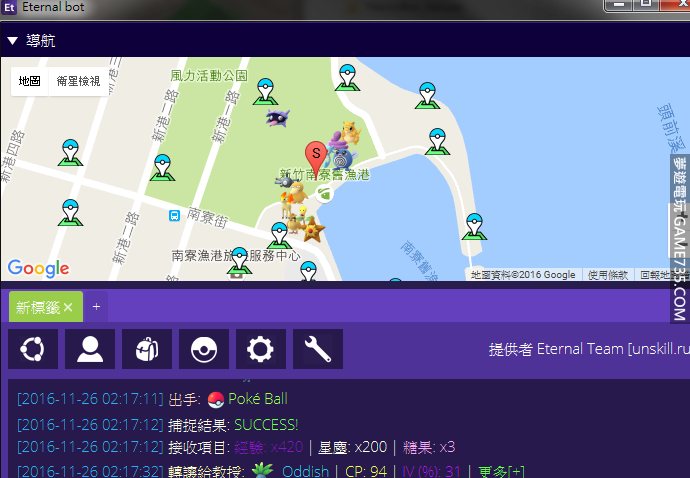Screen dimensions: 690x478
Task: Open the gear settings icon
Action: click(261, 349)
